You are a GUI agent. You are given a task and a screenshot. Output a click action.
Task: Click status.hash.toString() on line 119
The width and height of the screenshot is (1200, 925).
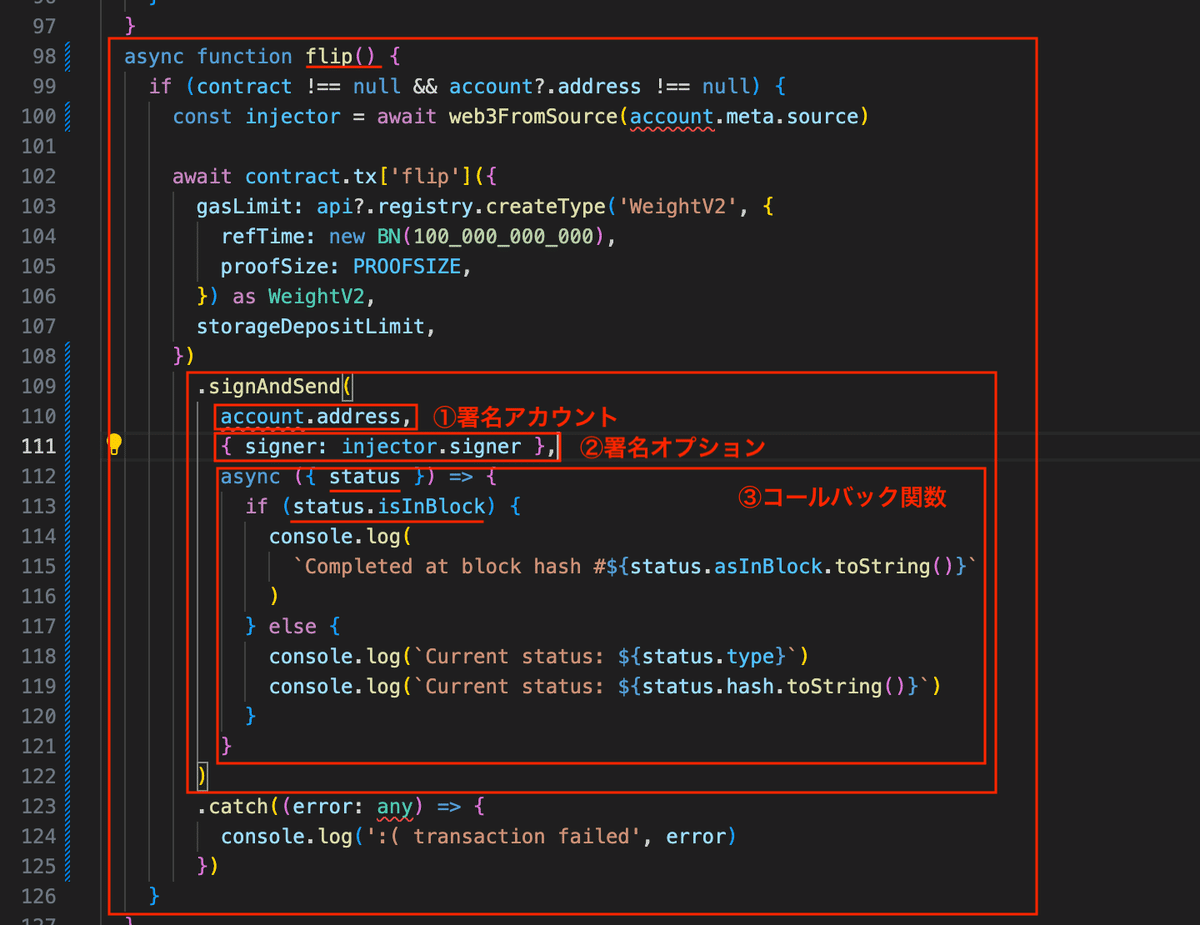[775, 686]
